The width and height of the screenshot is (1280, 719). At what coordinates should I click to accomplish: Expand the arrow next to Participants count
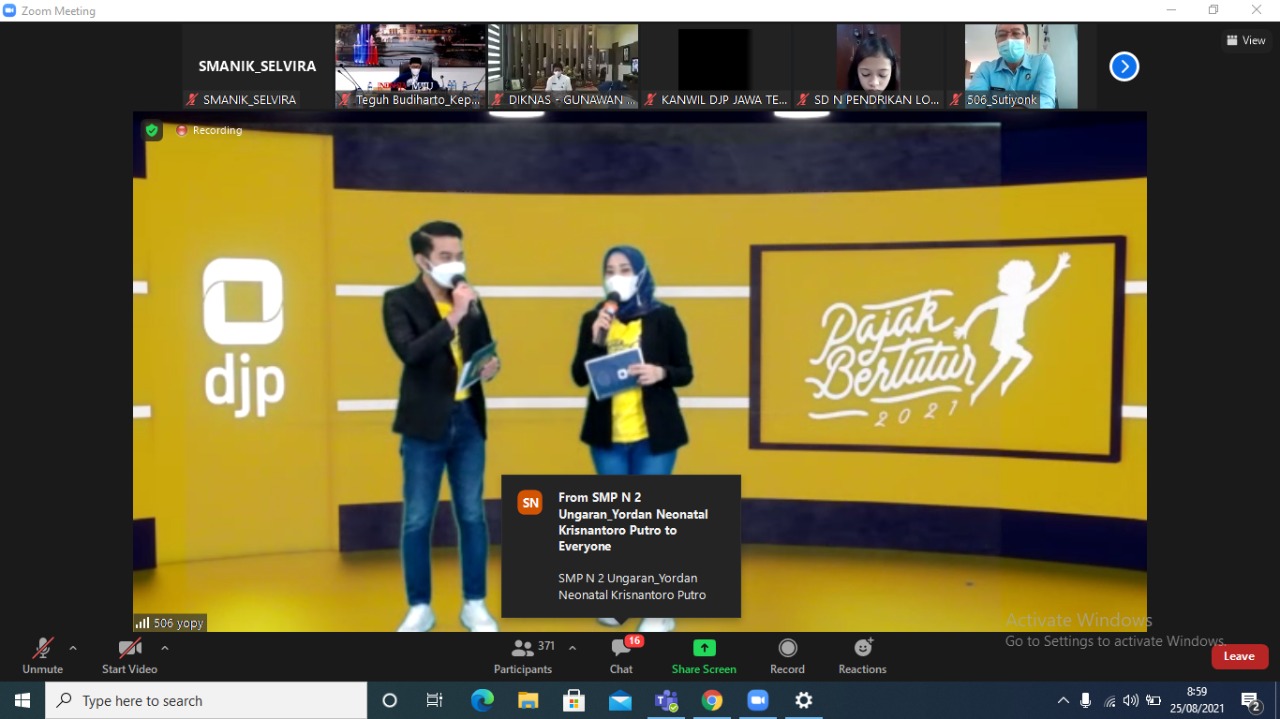click(572, 648)
